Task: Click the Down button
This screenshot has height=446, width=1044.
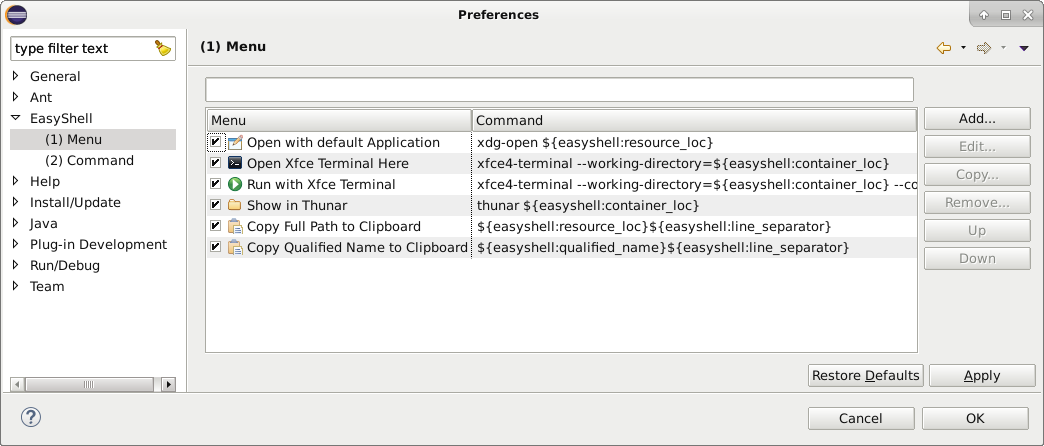Action: tap(977, 258)
